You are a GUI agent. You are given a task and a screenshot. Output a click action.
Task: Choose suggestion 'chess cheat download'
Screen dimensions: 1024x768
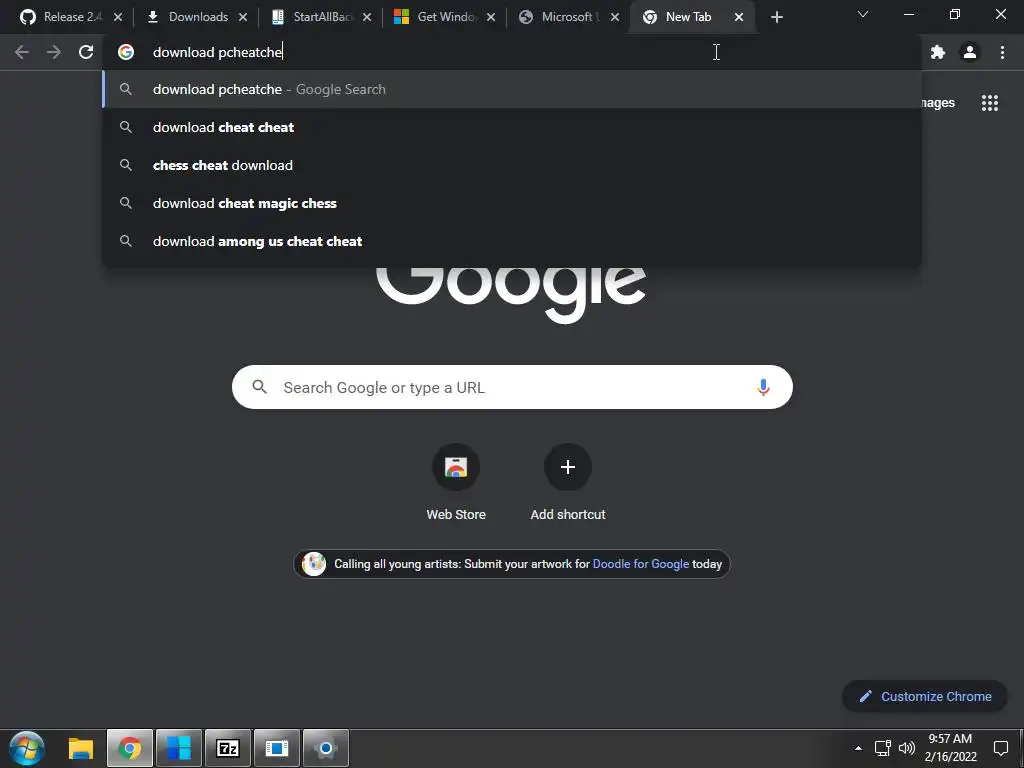[x=512, y=165]
